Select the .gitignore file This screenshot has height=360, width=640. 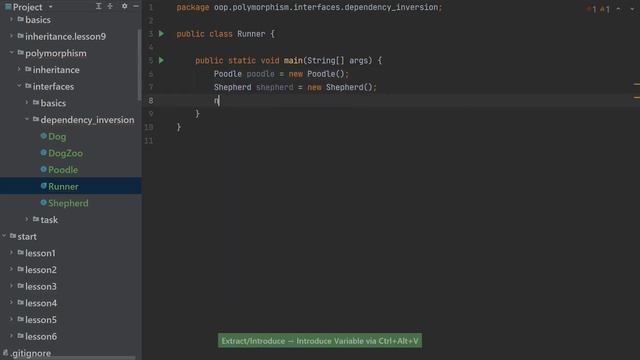click(x=31, y=353)
